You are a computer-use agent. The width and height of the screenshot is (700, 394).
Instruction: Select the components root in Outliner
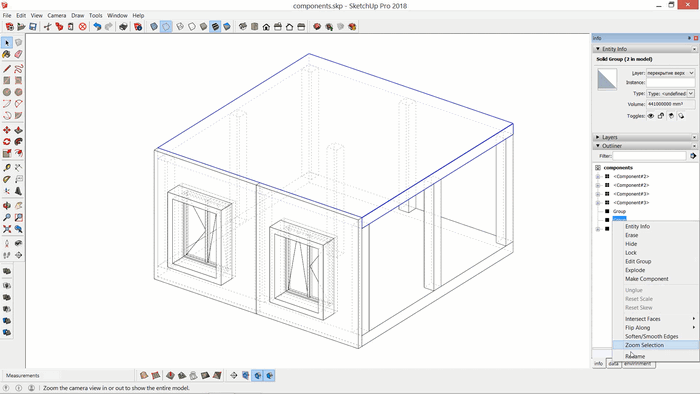pyautogui.click(x=618, y=168)
